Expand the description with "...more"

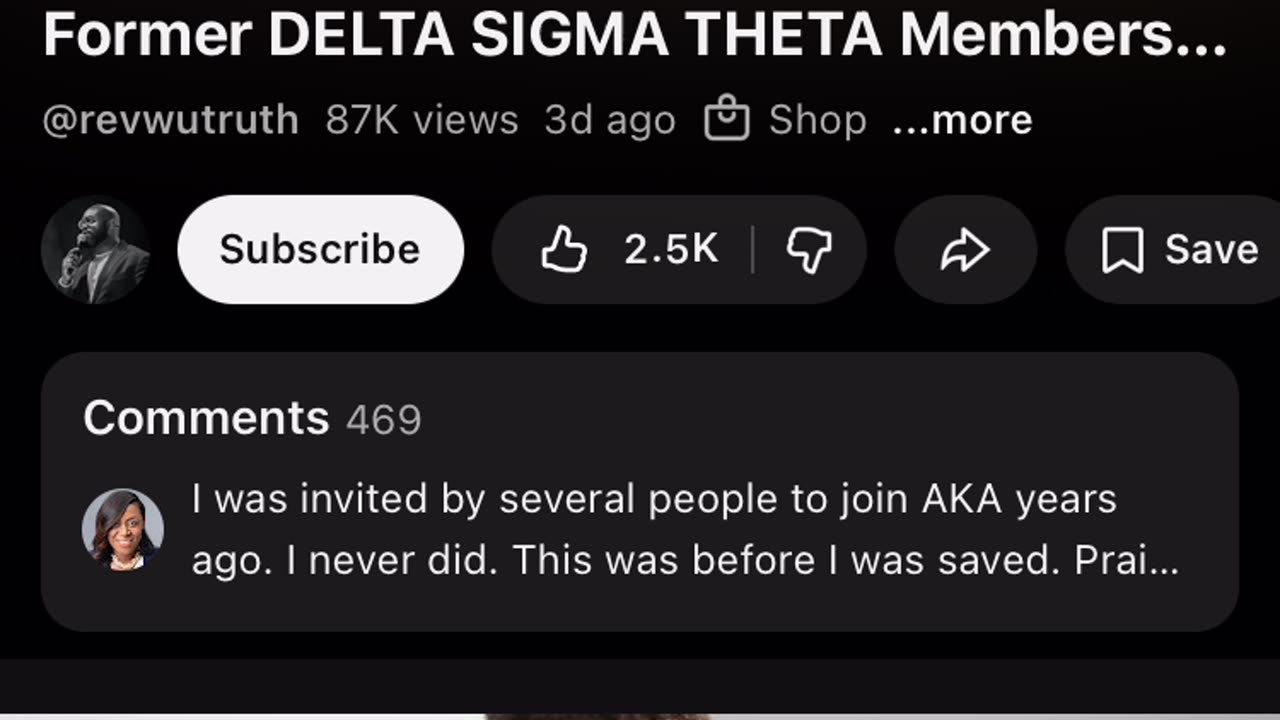[x=962, y=120]
